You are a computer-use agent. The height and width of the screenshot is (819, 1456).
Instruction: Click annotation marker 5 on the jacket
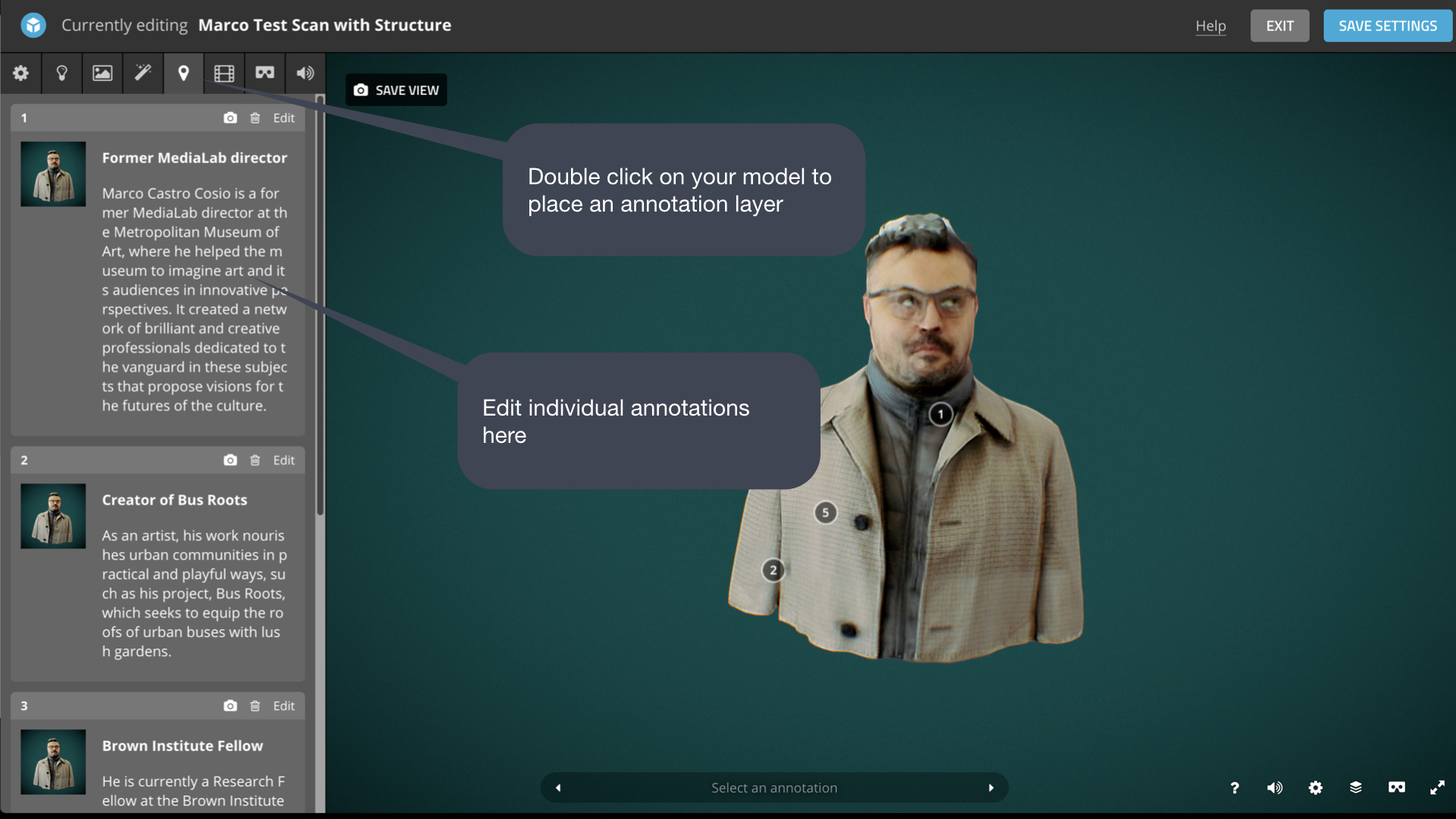[x=825, y=513]
